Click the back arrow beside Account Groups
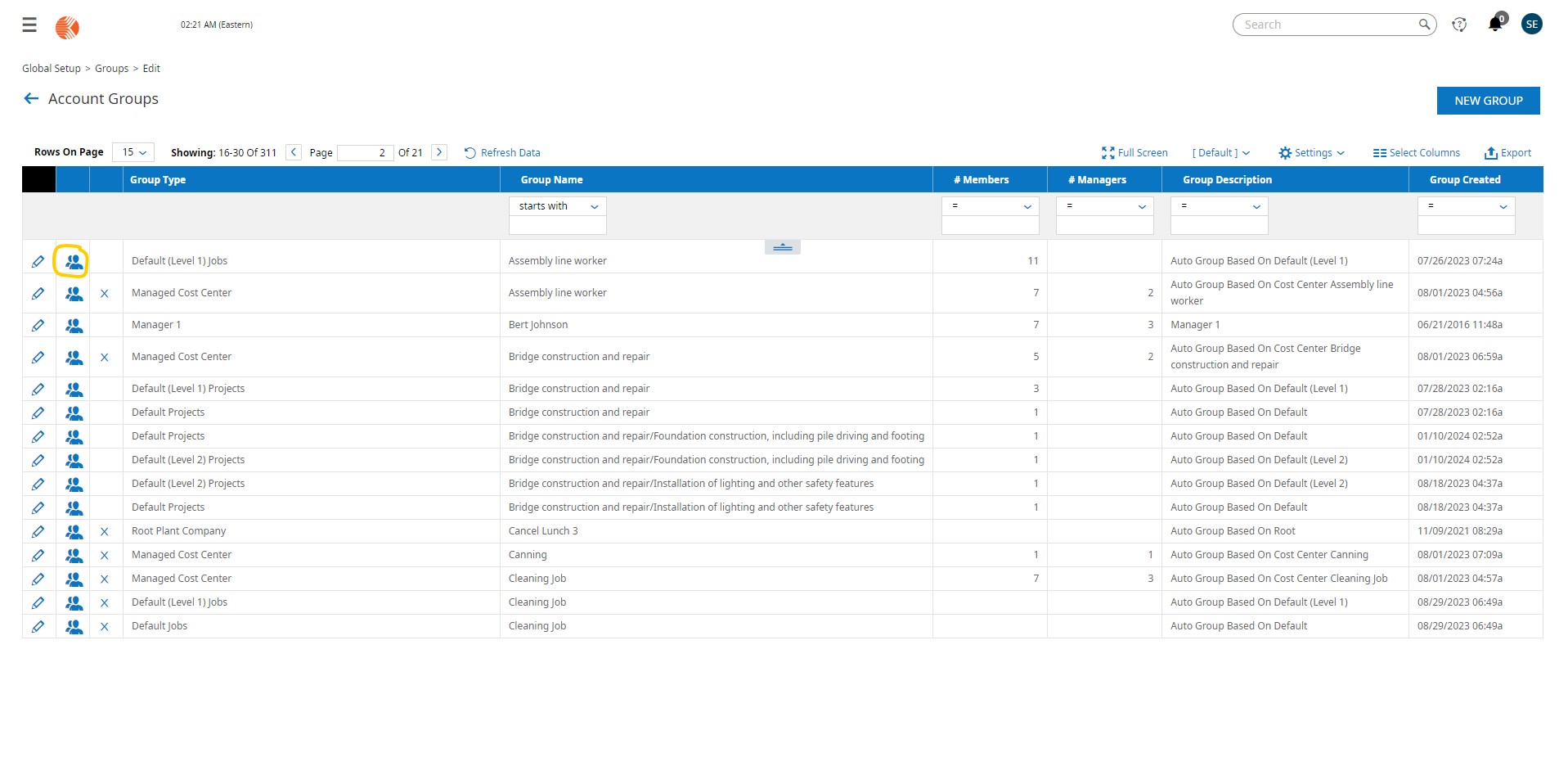This screenshot has width=1568, height=762. (x=31, y=99)
